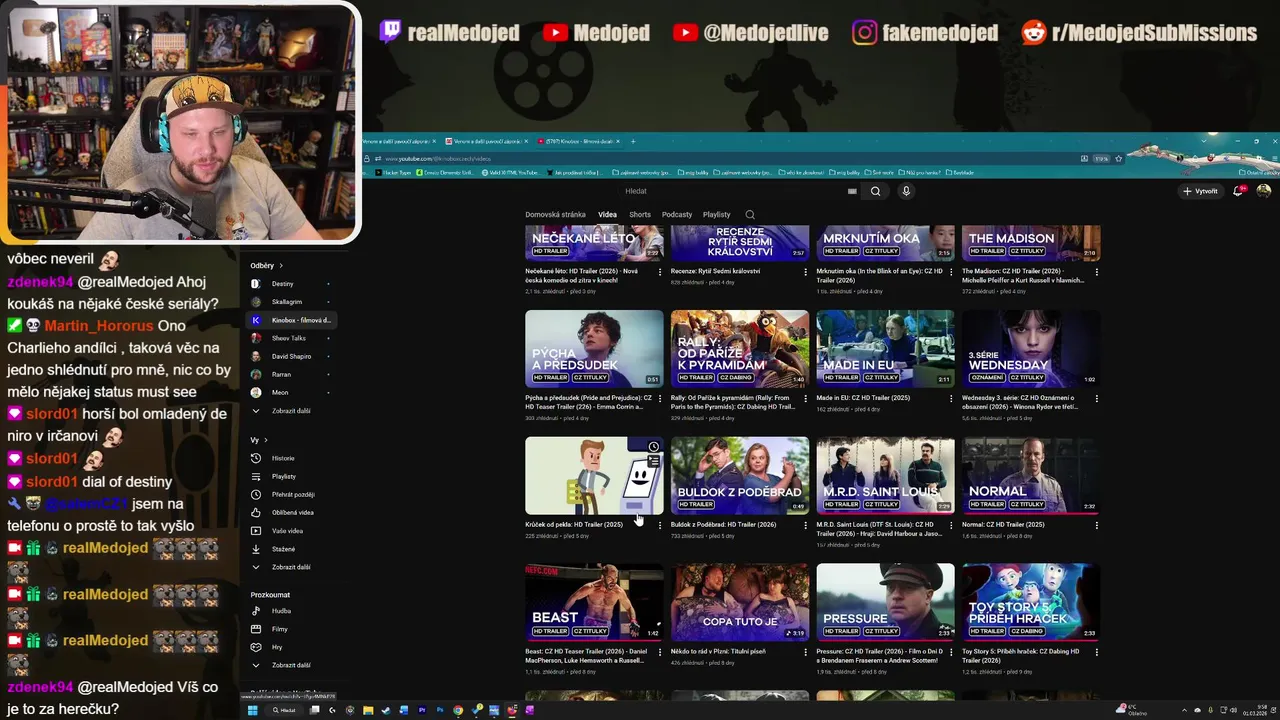
Task: Open File Explorer from taskbar
Action: [368, 710]
